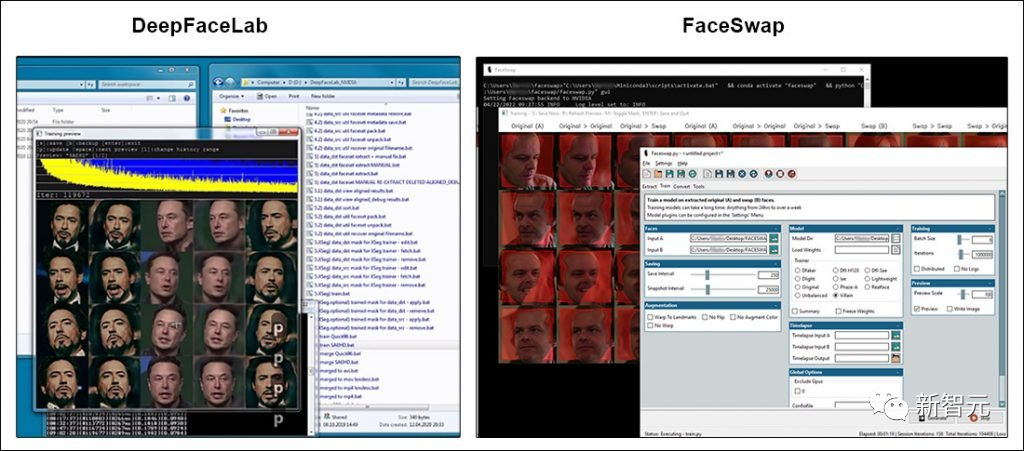Collapse the Faces panel header

pyautogui.click(x=712, y=228)
